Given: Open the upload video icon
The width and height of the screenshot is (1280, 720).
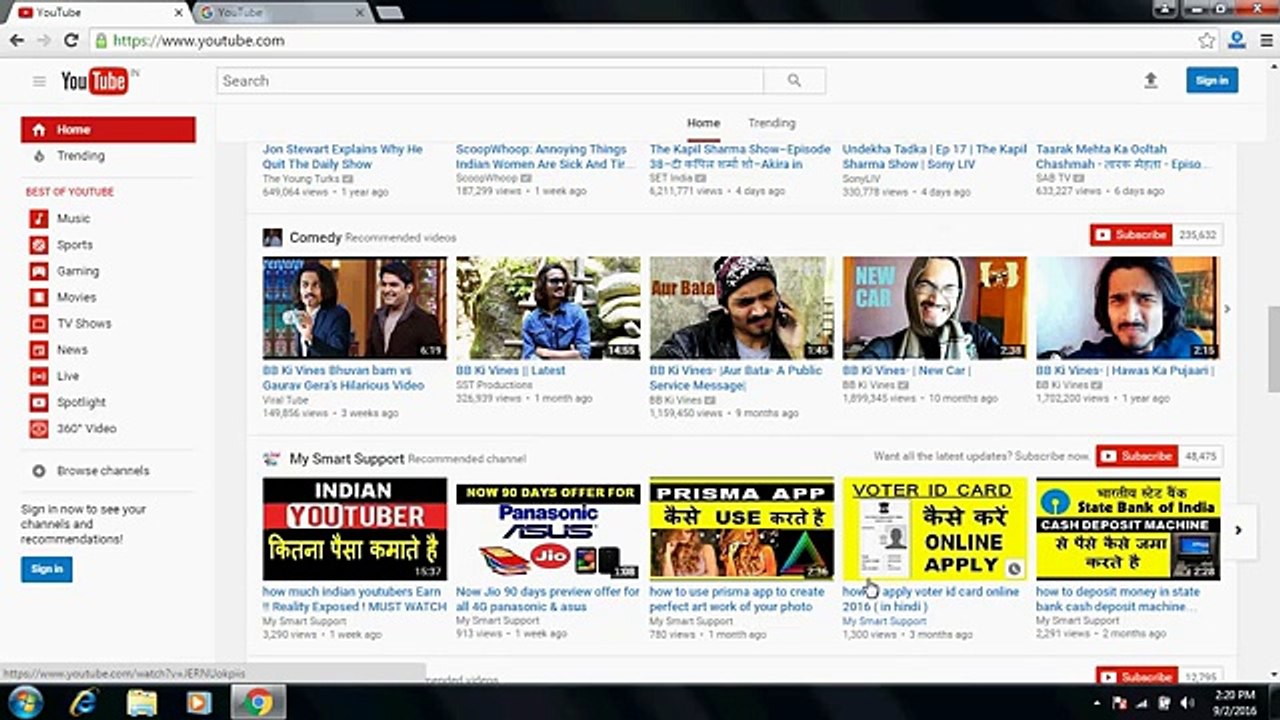Looking at the screenshot, I should point(1151,81).
